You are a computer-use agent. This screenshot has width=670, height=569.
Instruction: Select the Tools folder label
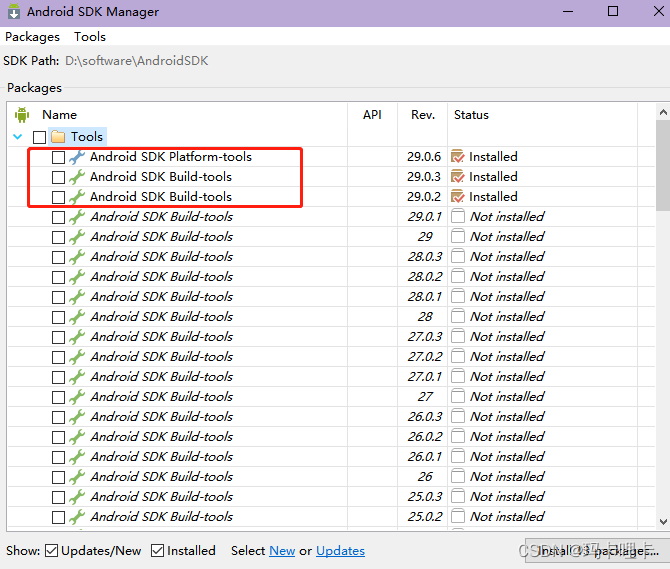(x=87, y=137)
